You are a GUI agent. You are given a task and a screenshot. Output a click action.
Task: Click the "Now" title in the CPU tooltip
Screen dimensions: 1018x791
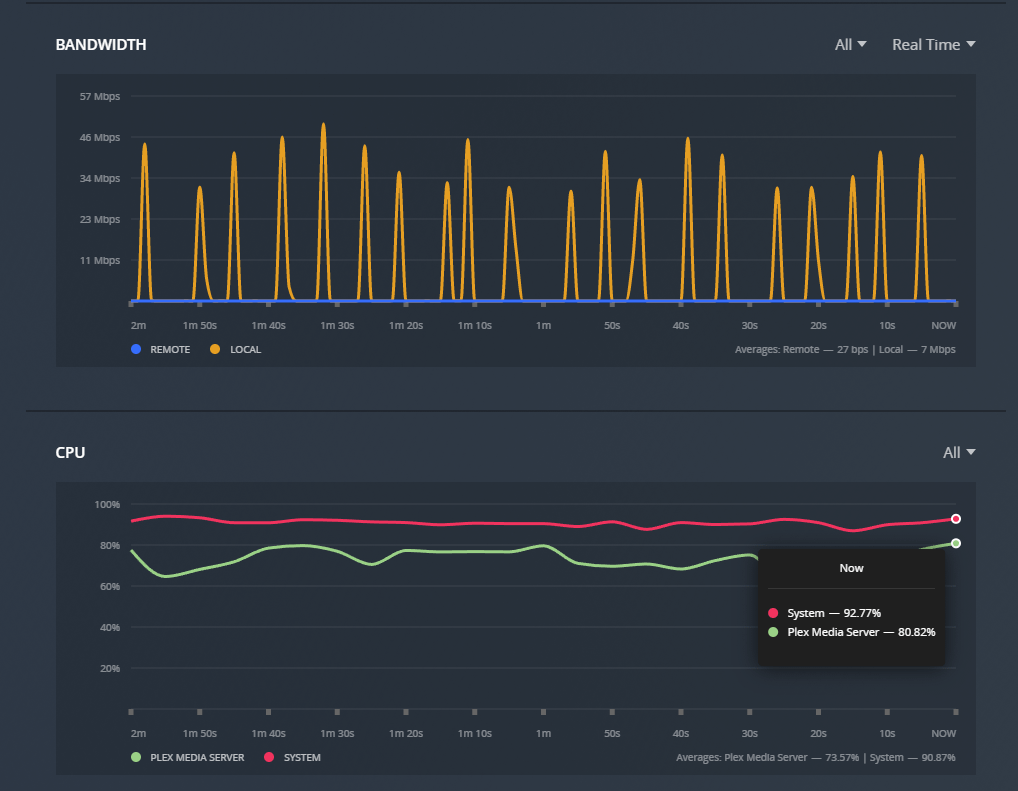pyautogui.click(x=851, y=568)
